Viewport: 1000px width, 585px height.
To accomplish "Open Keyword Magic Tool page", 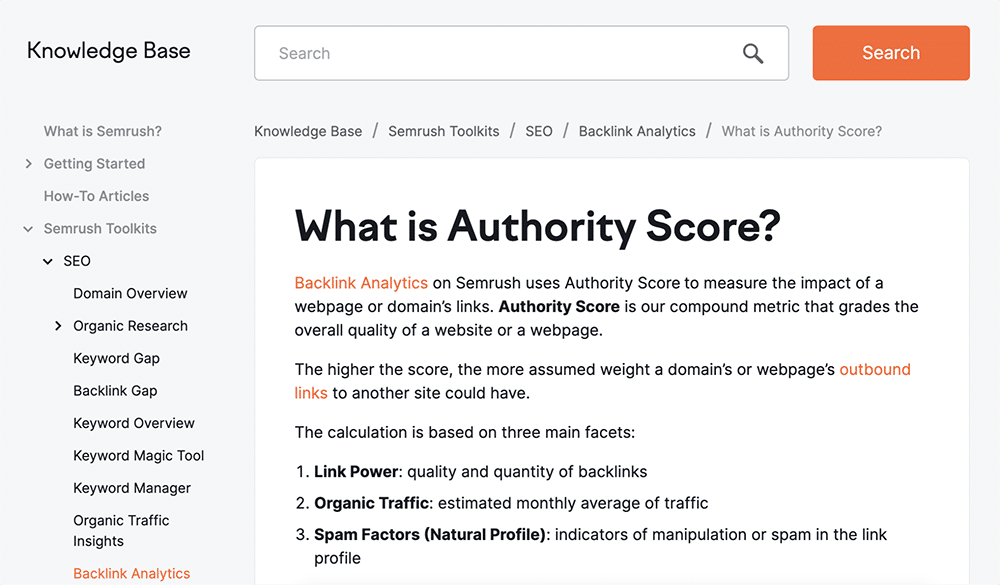I will (x=138, y=455).
